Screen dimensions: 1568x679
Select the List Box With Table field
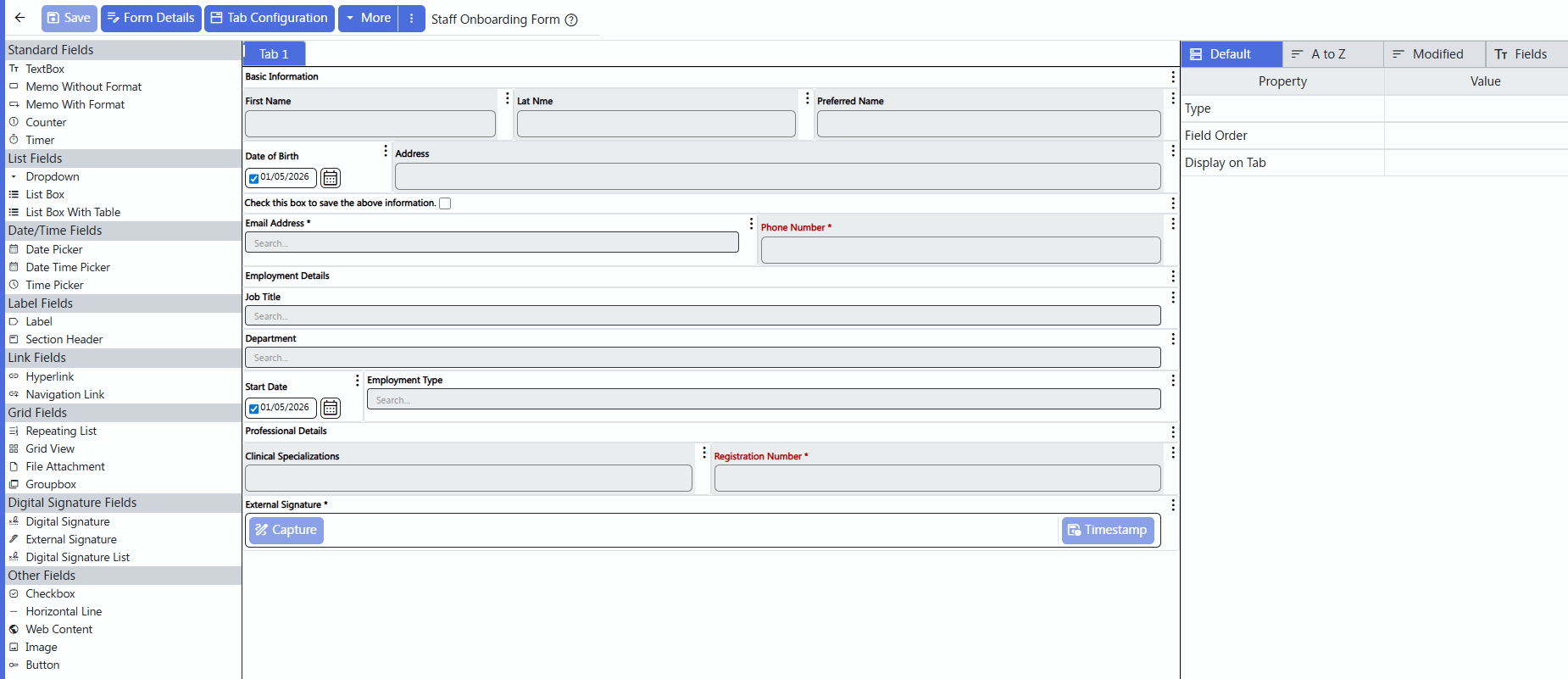pyautogui.click(x=73, y=212)
